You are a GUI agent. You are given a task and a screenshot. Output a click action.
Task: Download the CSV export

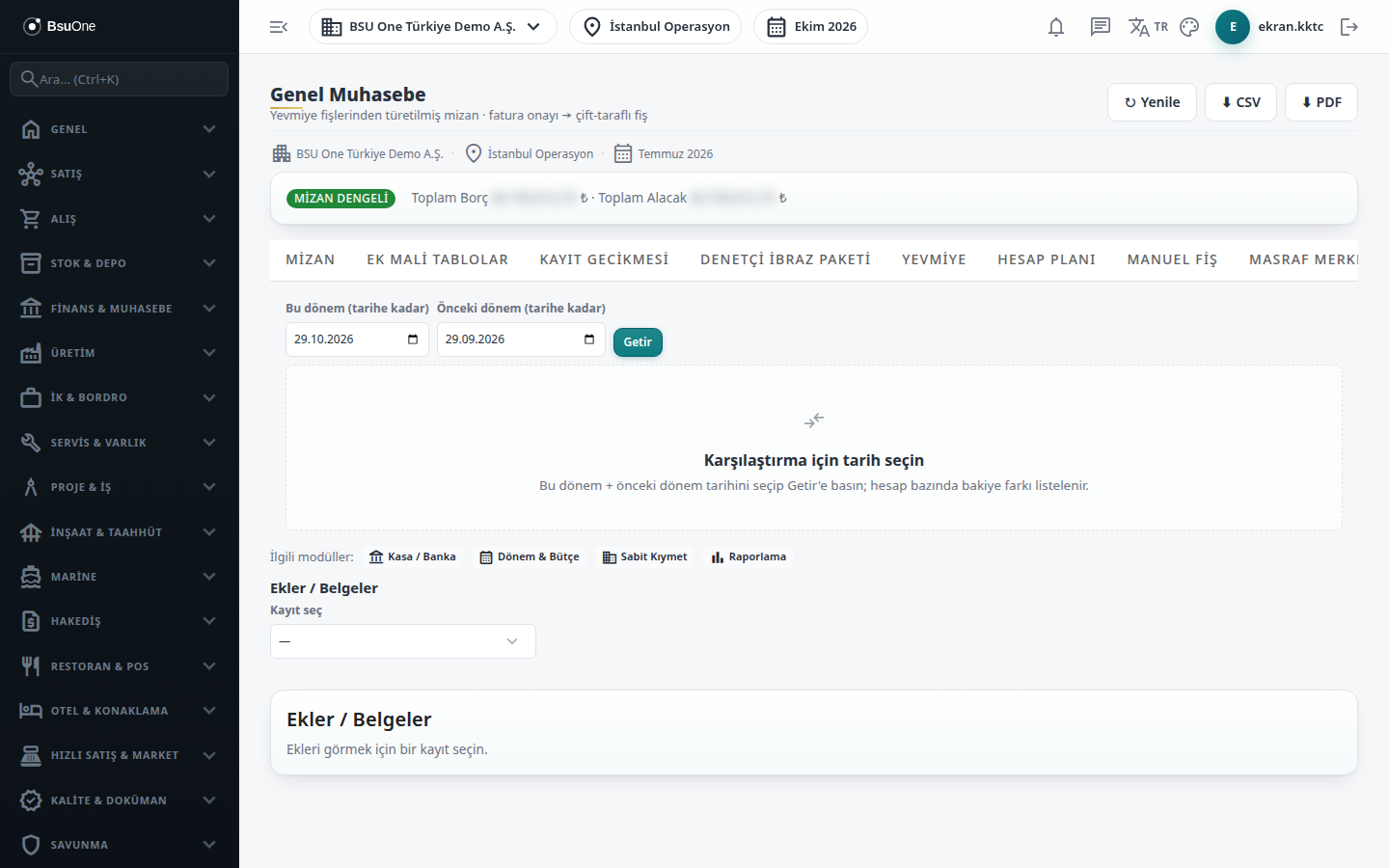(1240, 102)
